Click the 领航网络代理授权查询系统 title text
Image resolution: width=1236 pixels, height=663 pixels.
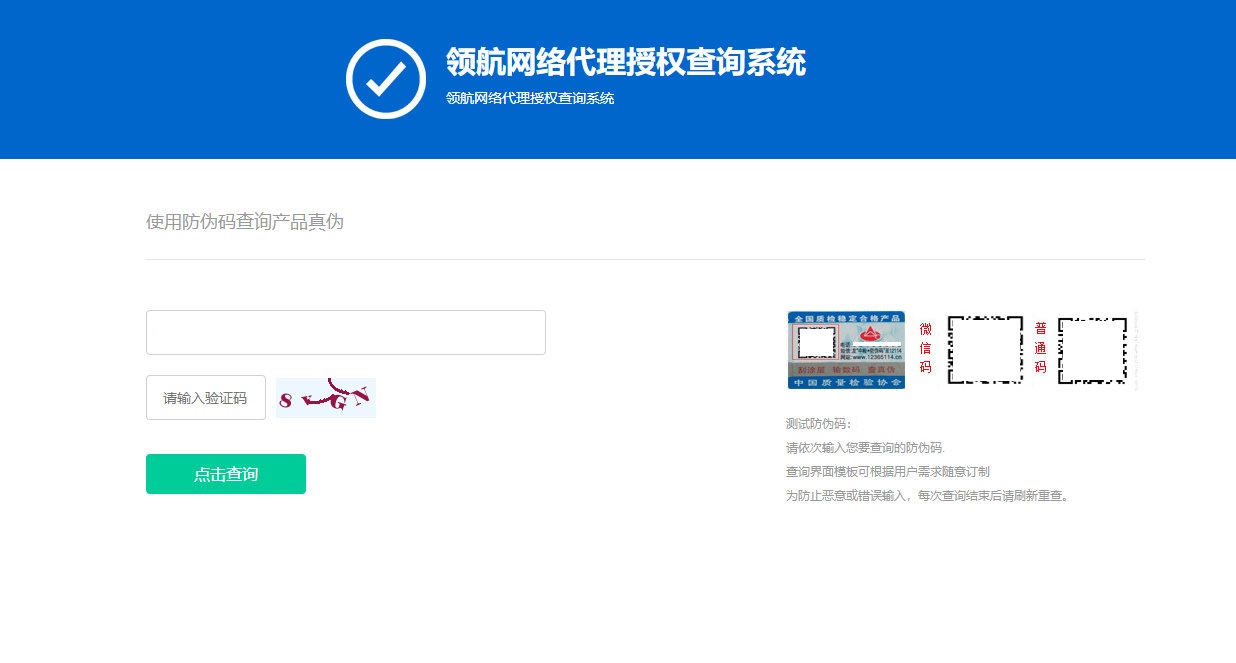[625, 63]
